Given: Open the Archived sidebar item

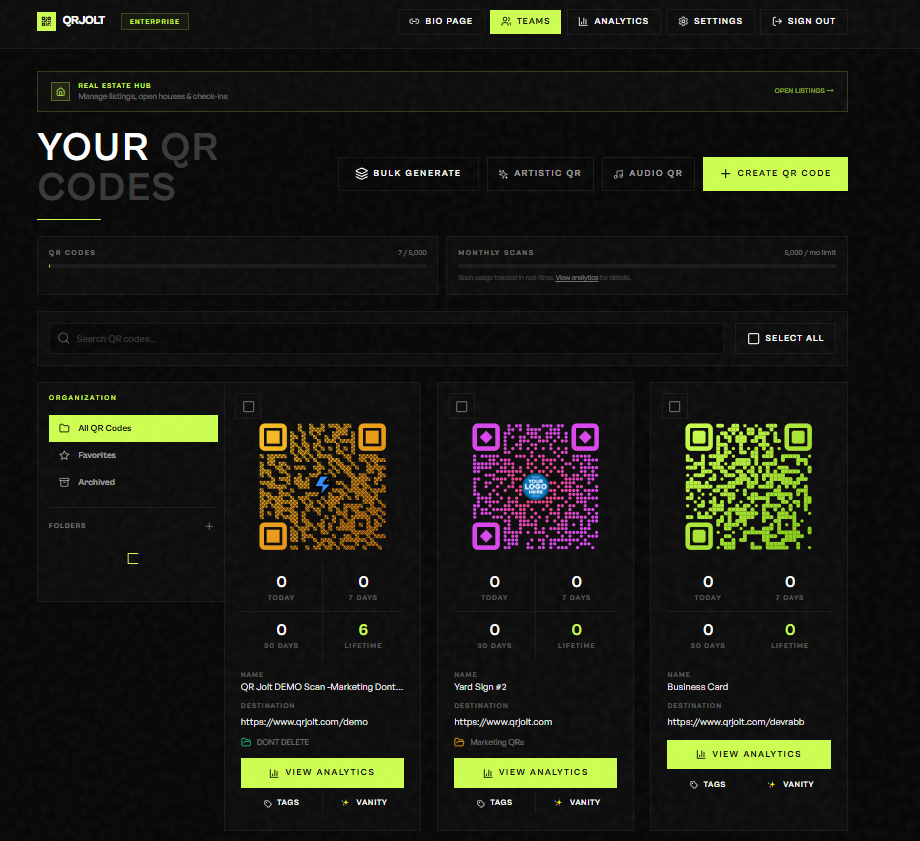Looking at the screenshot, I should [x=133, y=482].
